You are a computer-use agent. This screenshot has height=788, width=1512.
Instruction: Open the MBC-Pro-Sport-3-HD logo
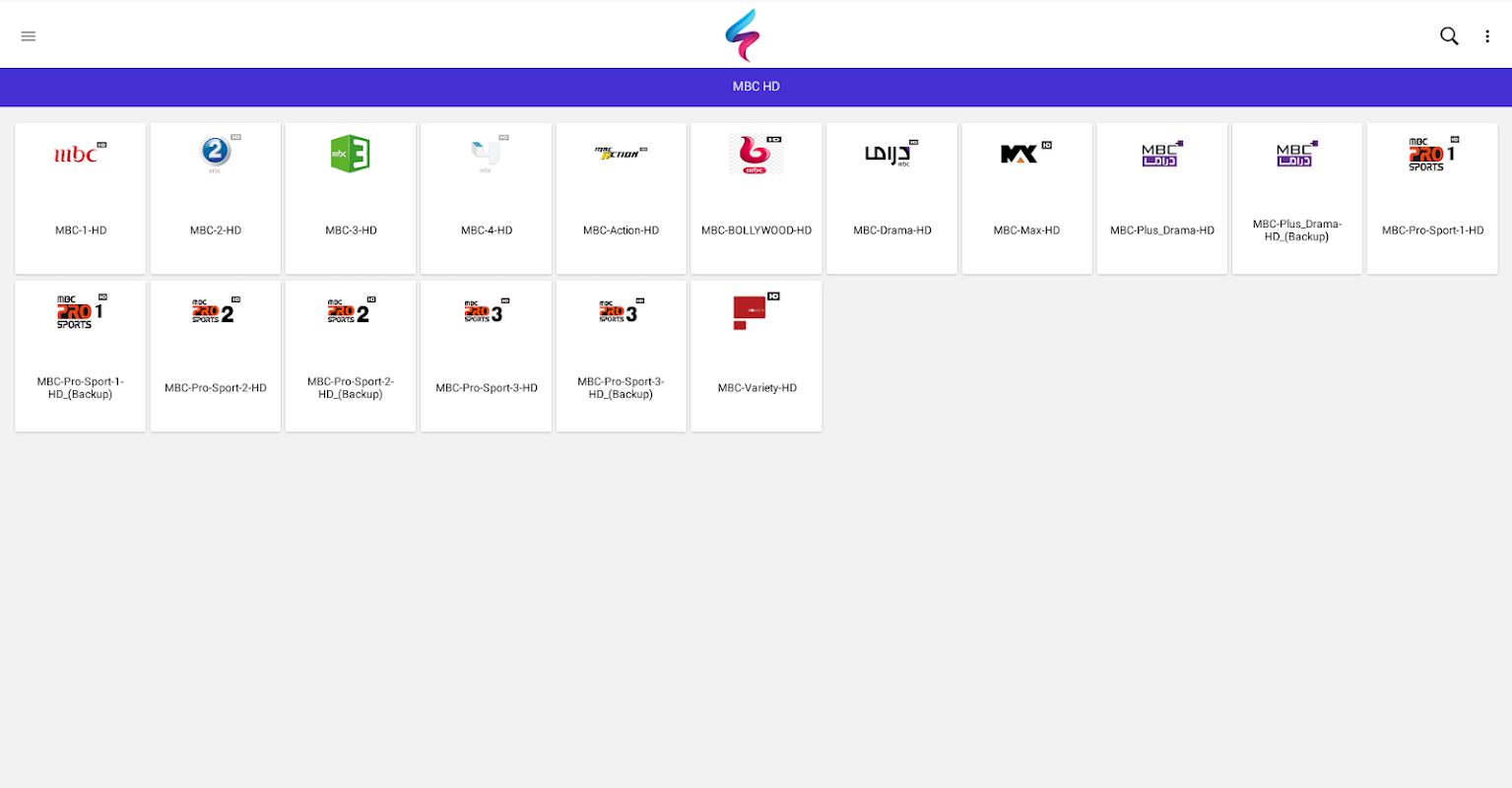(487, 311)
